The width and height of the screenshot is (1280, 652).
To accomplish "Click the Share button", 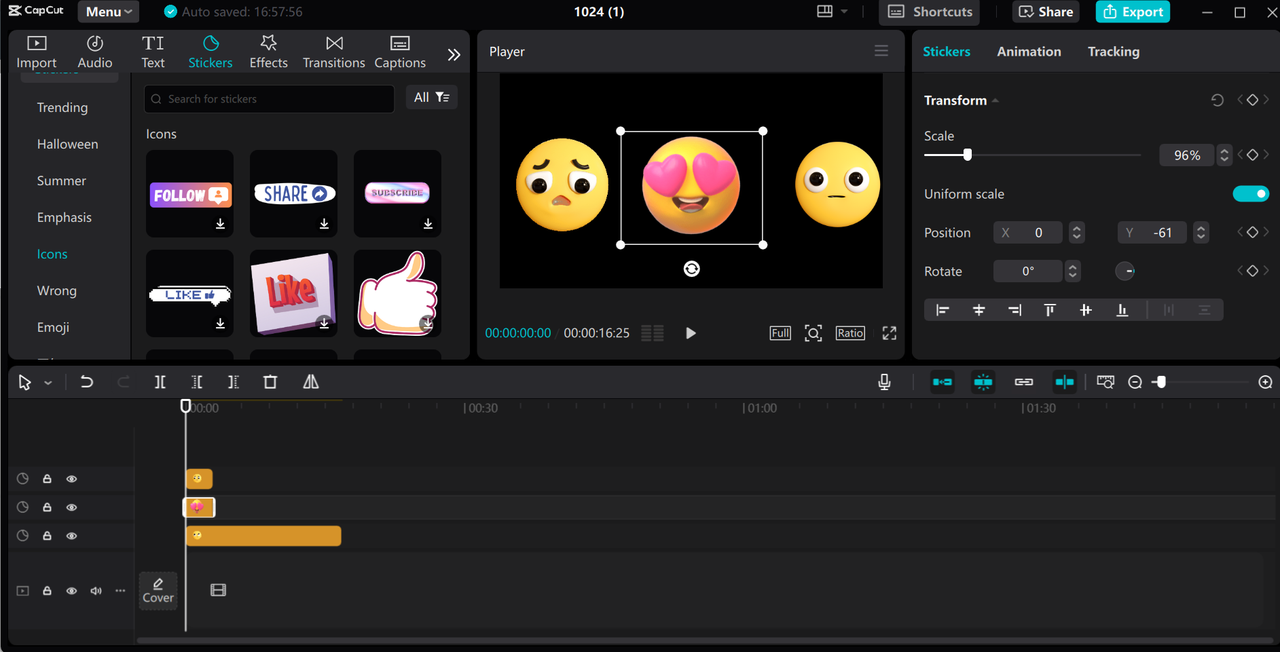I will tap(1045, 12).
